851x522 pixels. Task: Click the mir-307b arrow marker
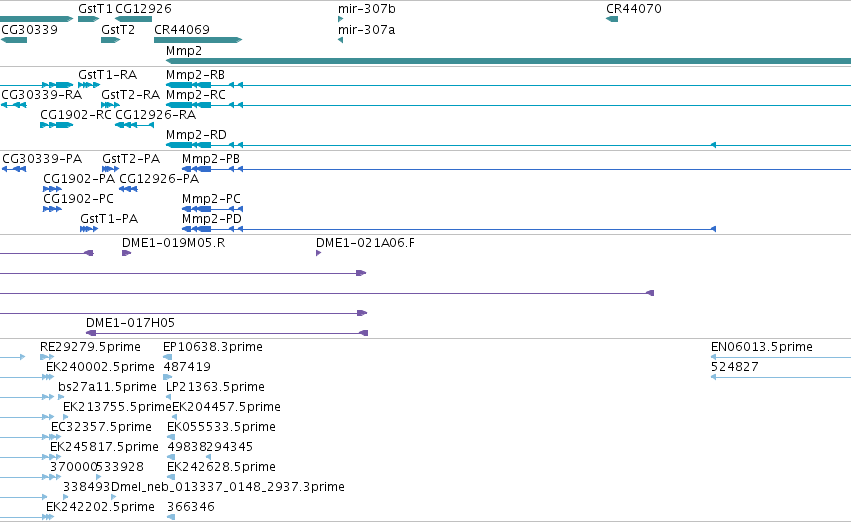(x=340, y=19)
